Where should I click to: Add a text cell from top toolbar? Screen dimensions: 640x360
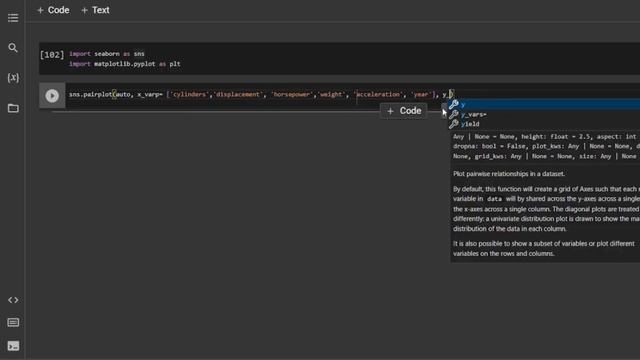pyautogui.click(x=95, y=10)
